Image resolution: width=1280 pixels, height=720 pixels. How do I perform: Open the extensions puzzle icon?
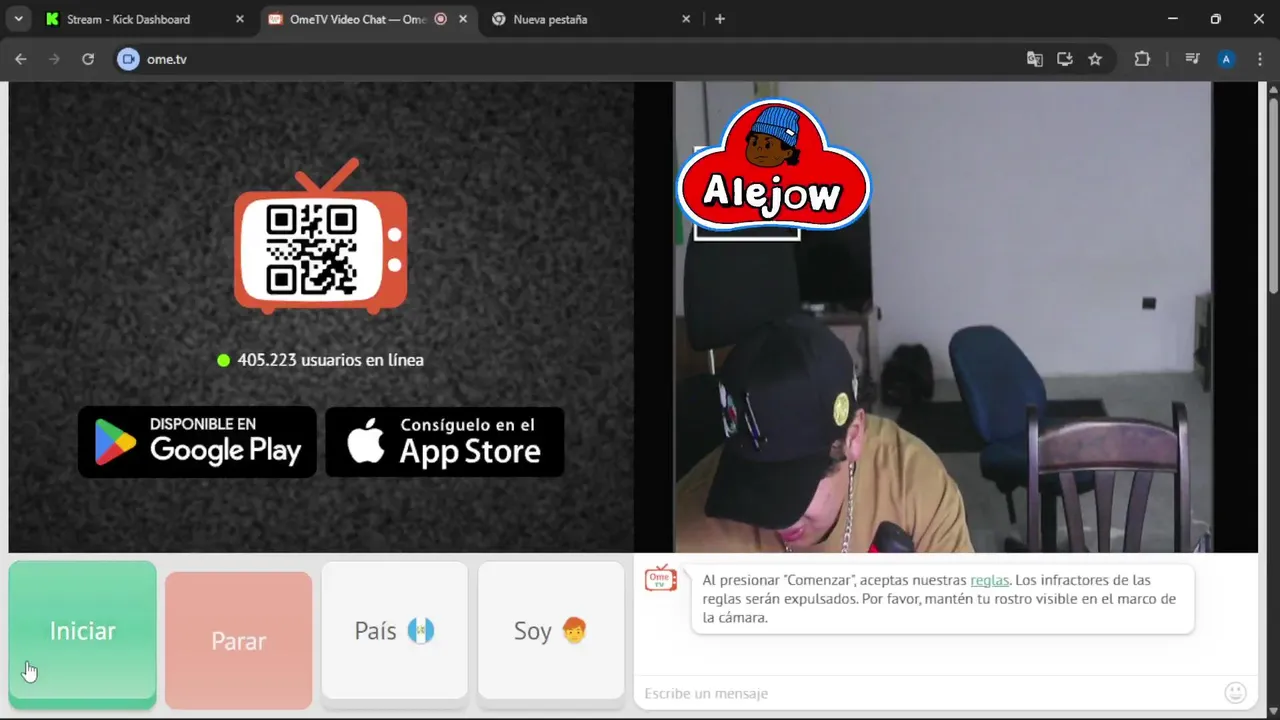[x=1142, y=59]
